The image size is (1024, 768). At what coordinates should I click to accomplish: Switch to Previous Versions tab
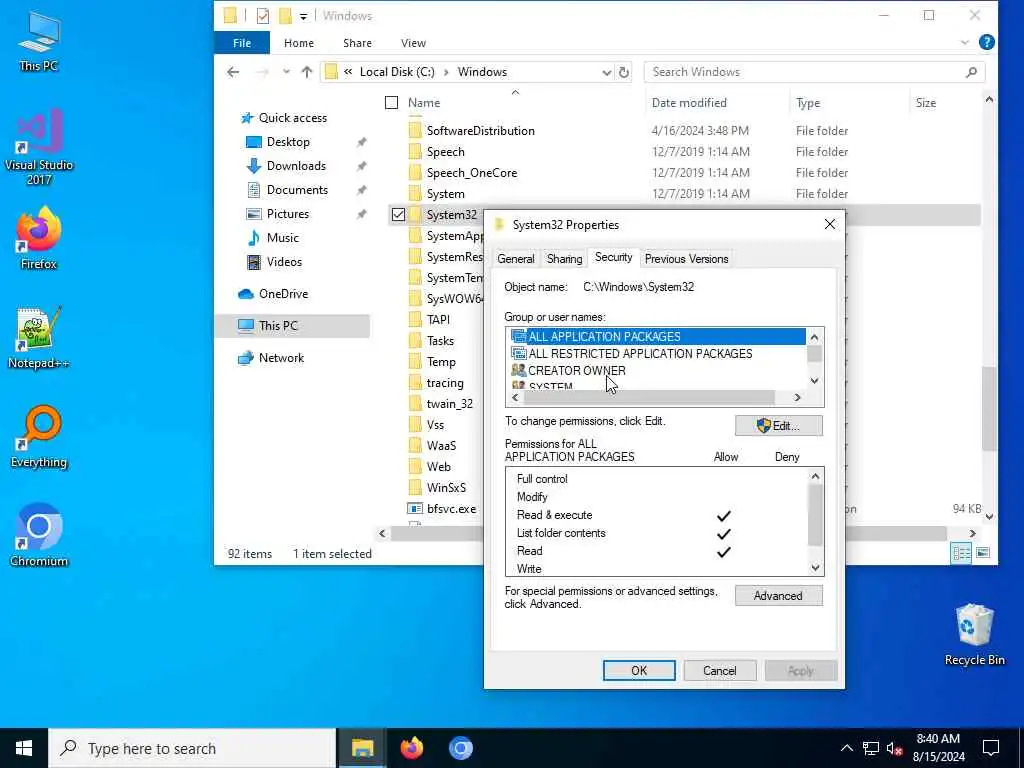coord(686,259)
